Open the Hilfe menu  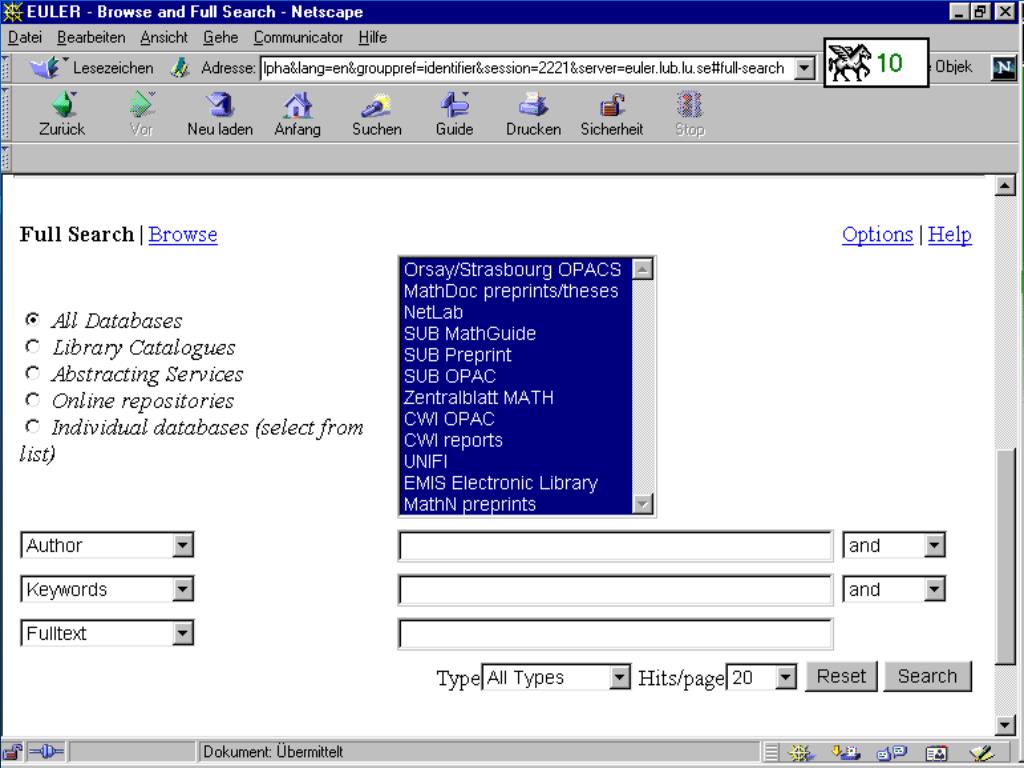[x=372, y=37]
